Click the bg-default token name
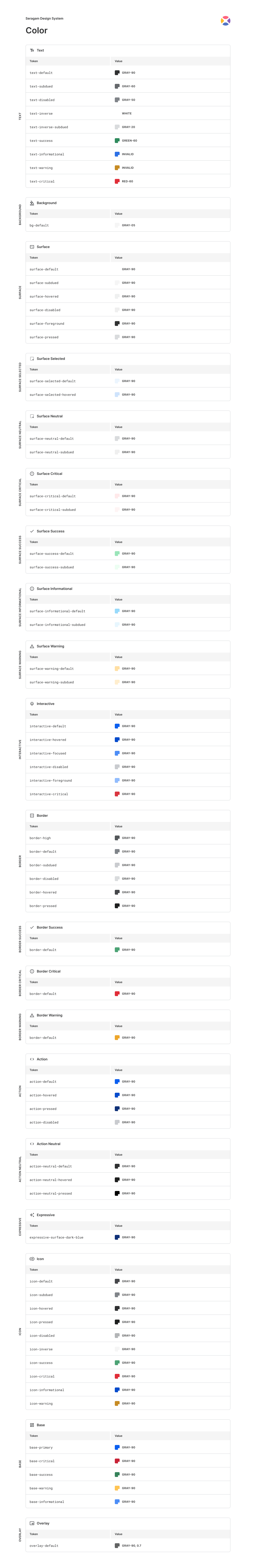Screen dimensions: 256x1568 tap(39, 225)
